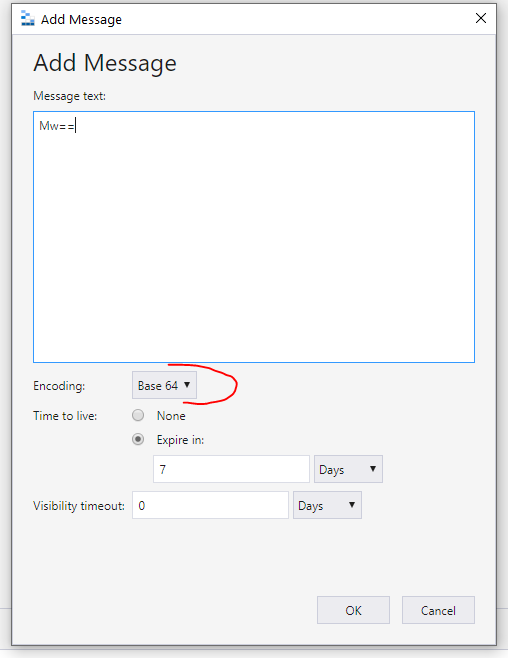This screenshot has height=658, width=508.
Task: Open the Encoding Base 64 dropdown
Action: 164,385
